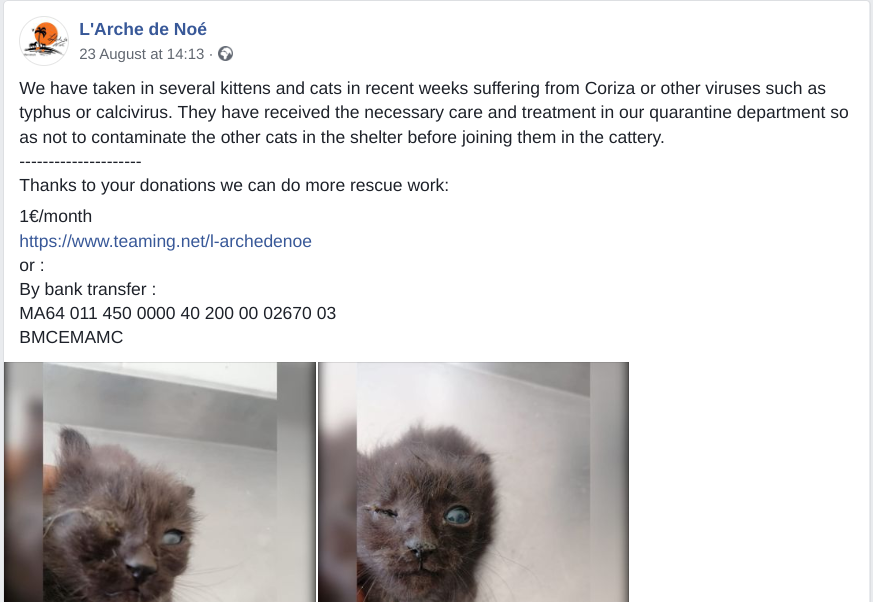Click the BMCEMAMC bank code
This screenshot has height=602, width=873.
[x=71, y=337]
